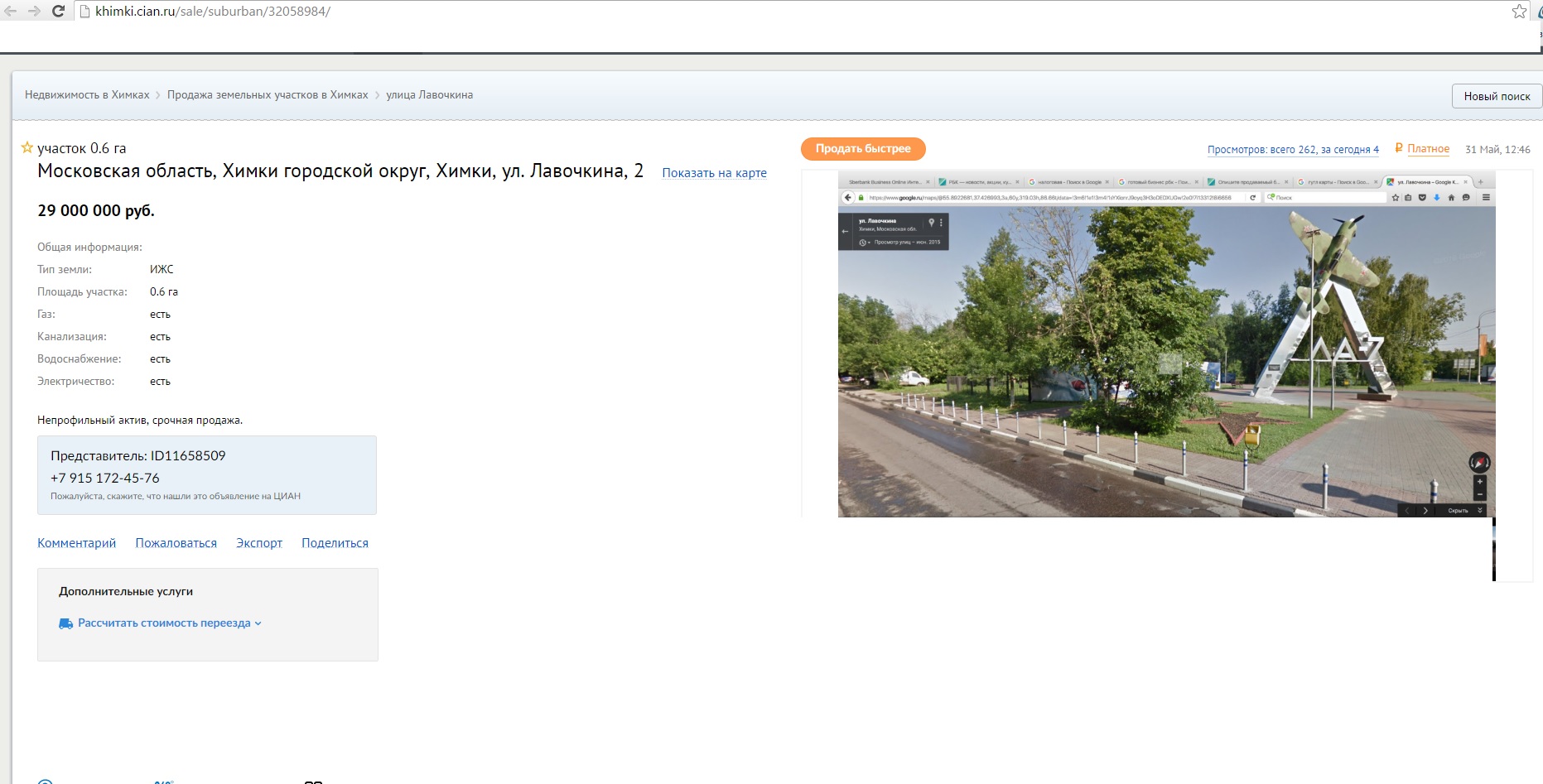Open the Комментарий link
Image resolution: width=1543 pixels, height=784 pixels.
(76, 543)
